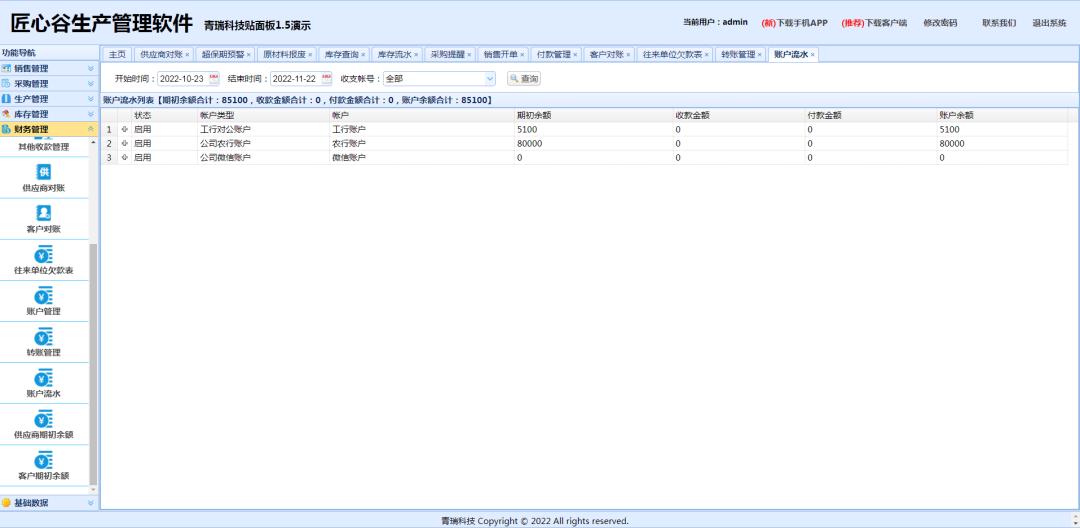The width and height of the screenshot is (1080, 528).
Task: Open the 客户对账 sidebar icon
Action: (x=43, y=213)
